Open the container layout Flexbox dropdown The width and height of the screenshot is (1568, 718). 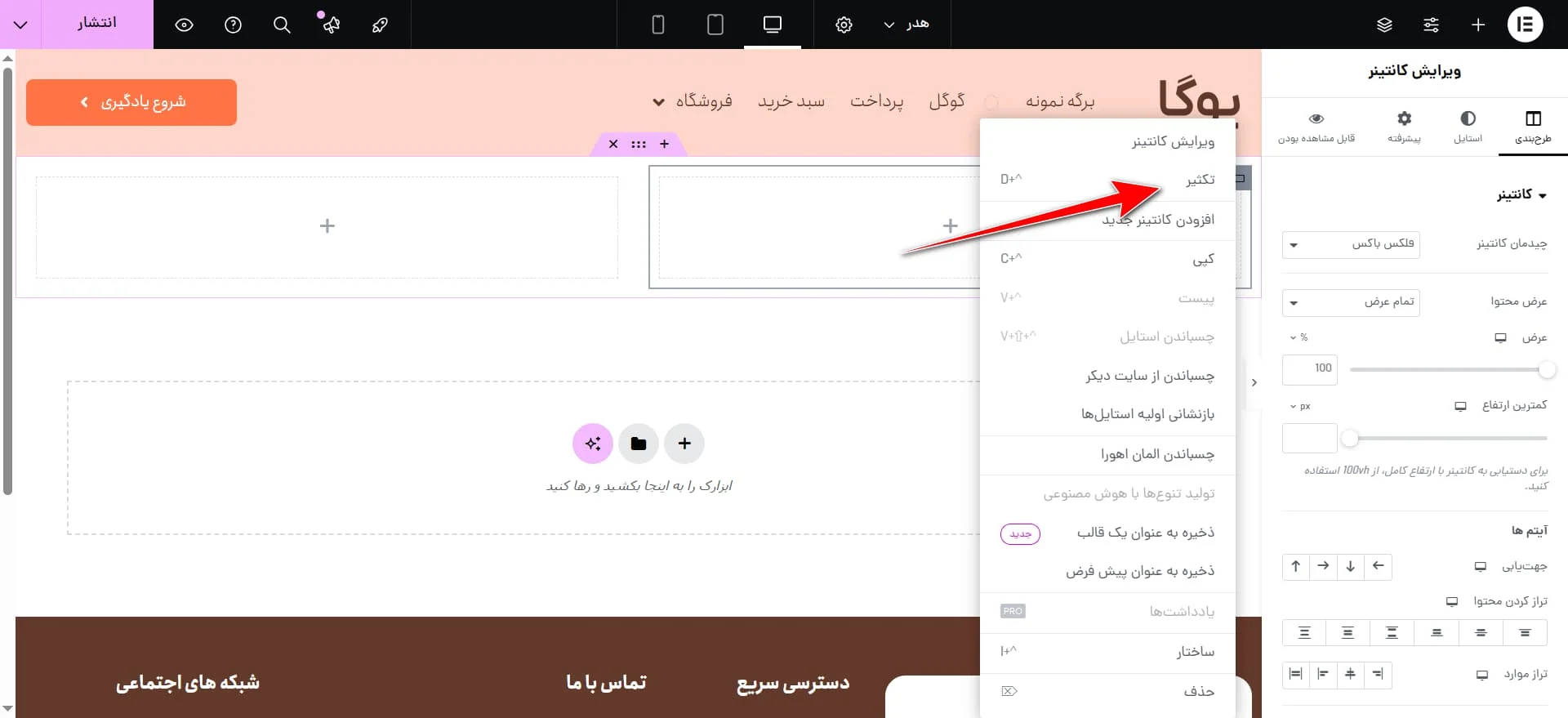click(x=1351, y=244)
